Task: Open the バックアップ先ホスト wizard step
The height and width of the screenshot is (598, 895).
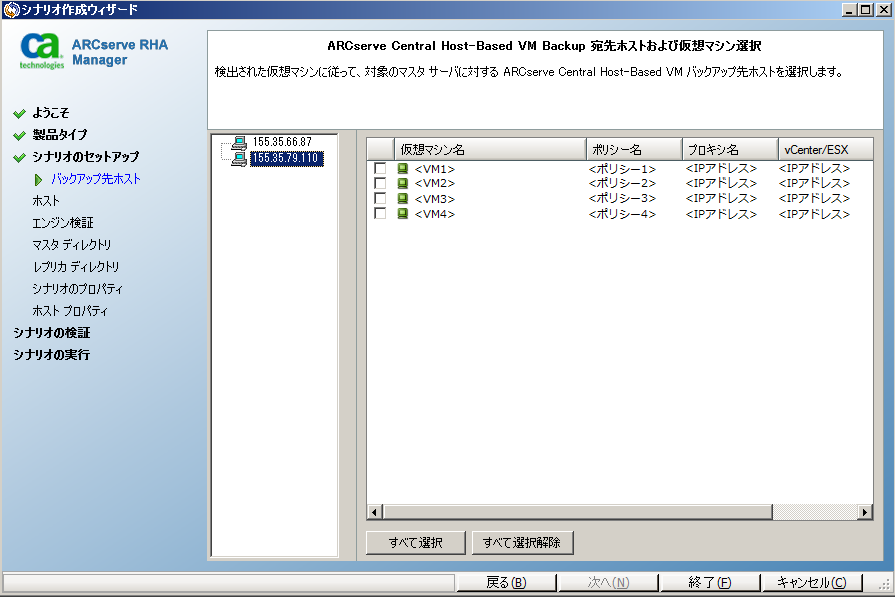Action: pos(96,179)
